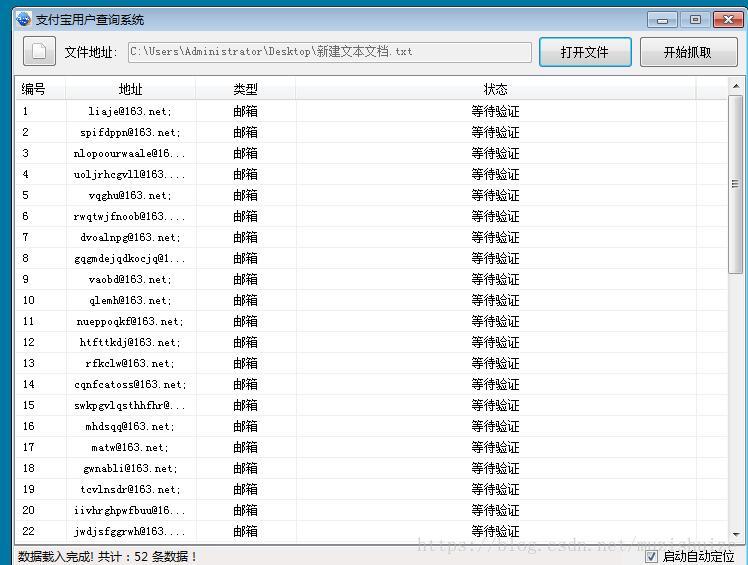
Task: Click number 22 in 编号 column
Action: pos(29,531)
